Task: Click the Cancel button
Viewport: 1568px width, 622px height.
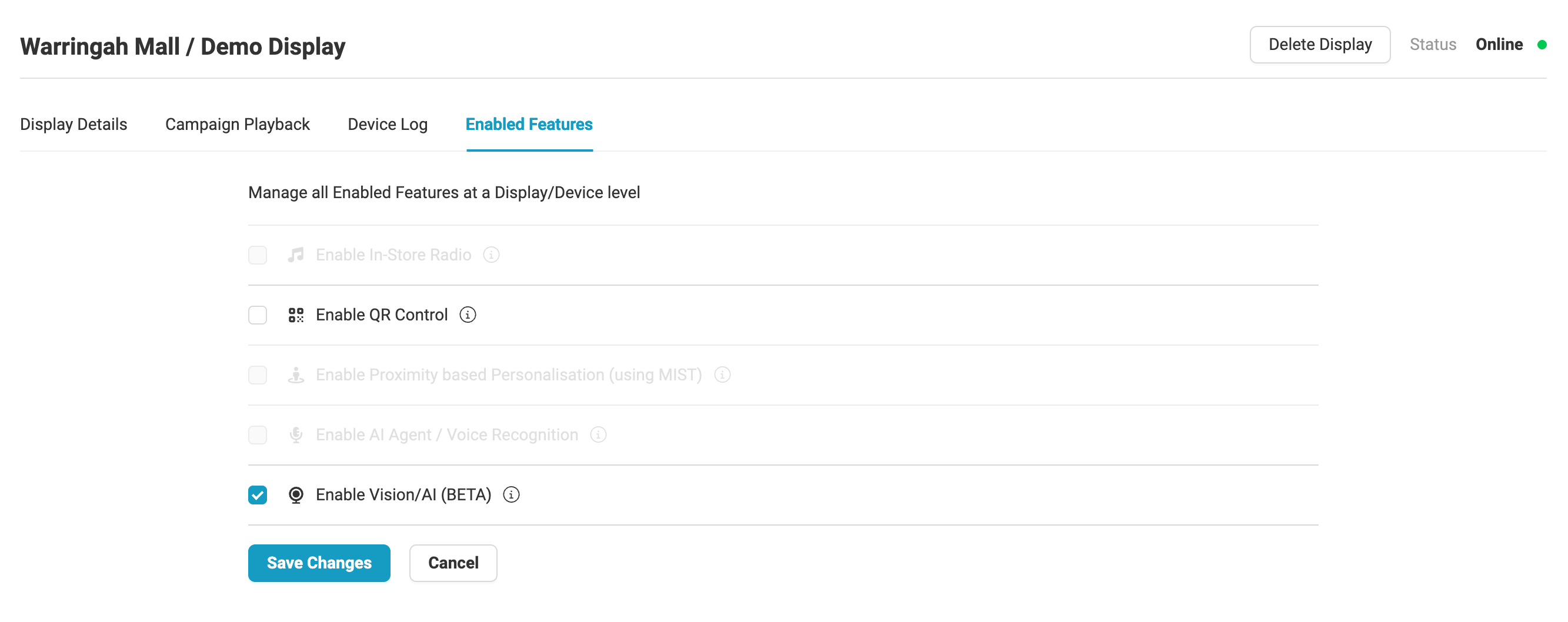Action: coord(453,563)
